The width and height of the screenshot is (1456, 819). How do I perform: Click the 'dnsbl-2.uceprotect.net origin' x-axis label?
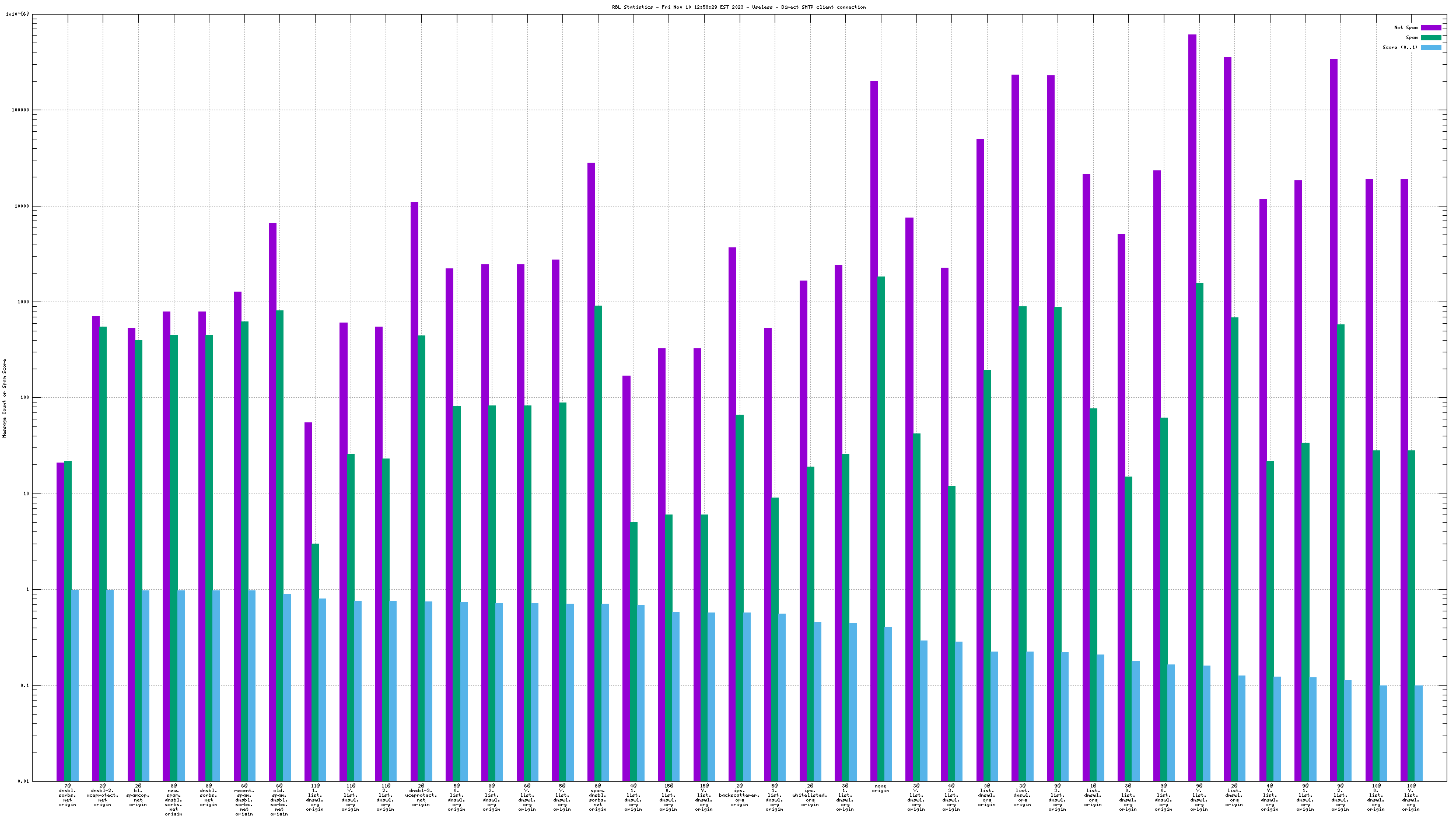[103, 795]
